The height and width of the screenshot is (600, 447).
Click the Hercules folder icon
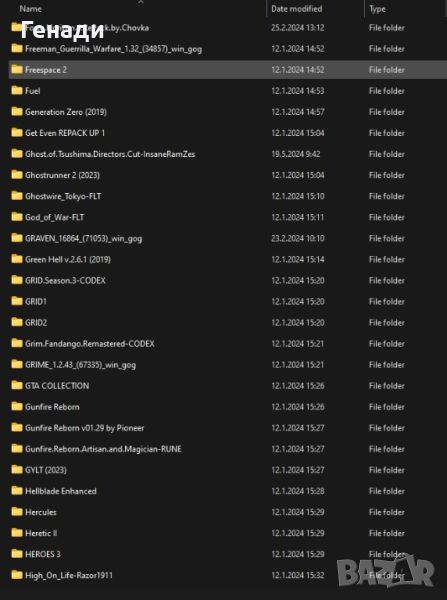pos(17,512)
